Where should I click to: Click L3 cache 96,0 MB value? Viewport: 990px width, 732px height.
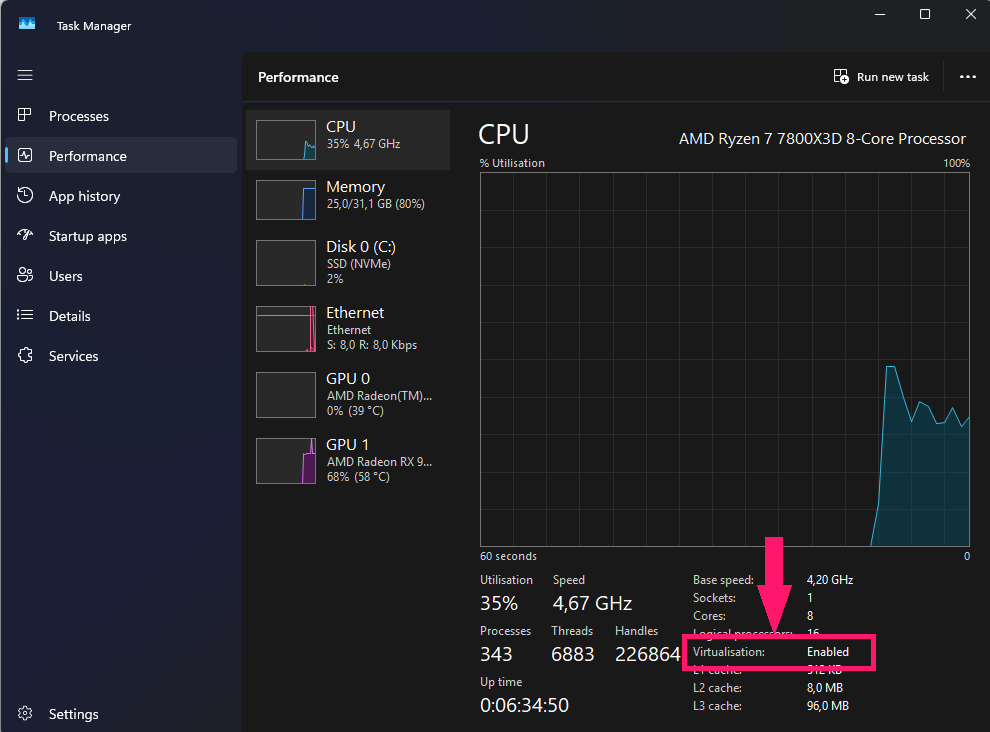pyautogui.click(x=827, y=705)
